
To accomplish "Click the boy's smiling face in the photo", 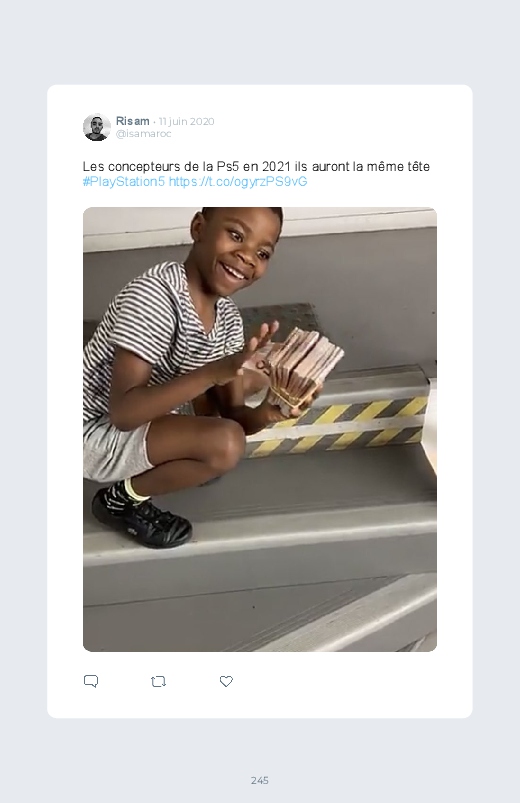I will click(x=238, y=253).
